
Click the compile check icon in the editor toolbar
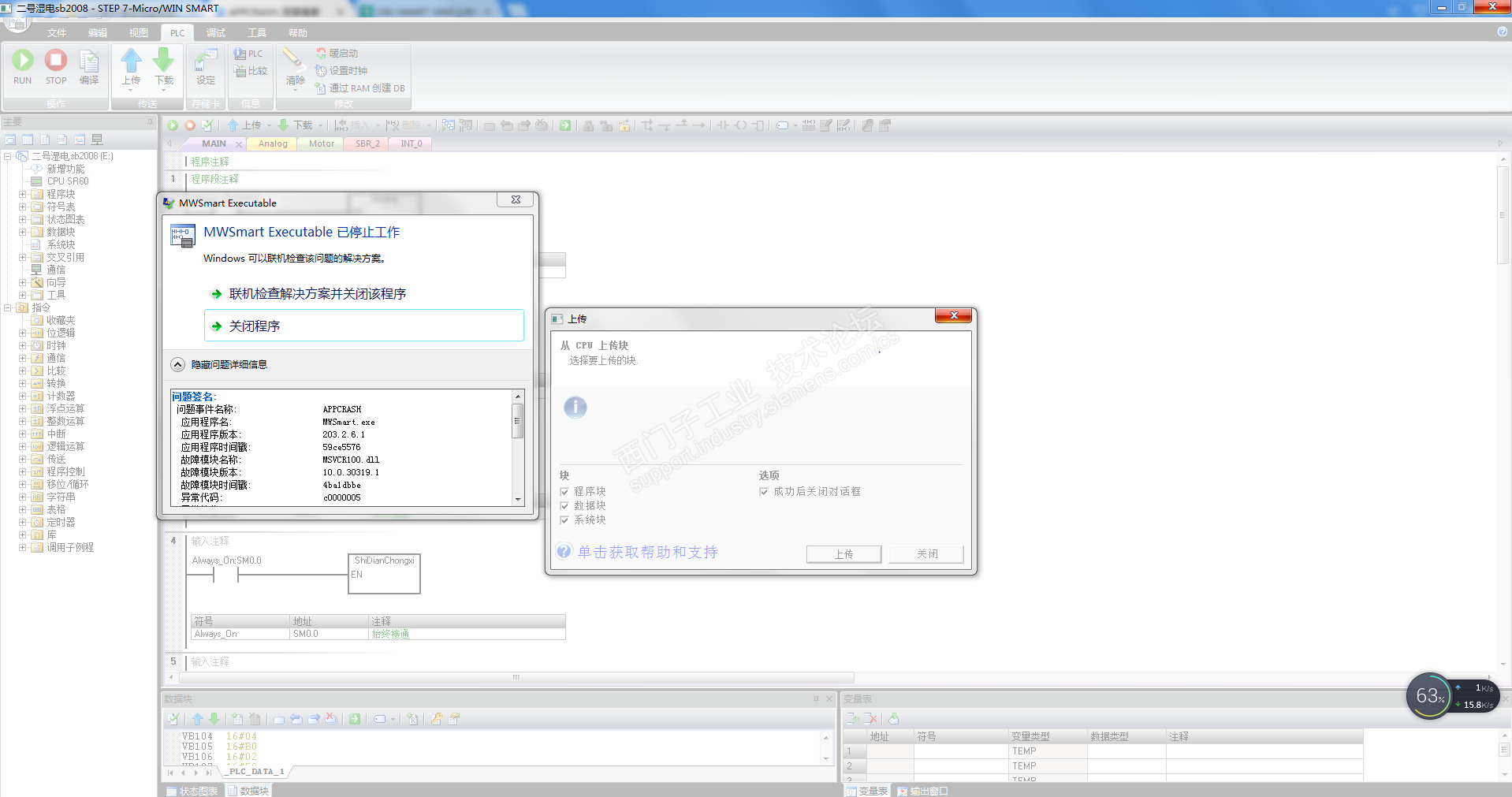tap(207, 125)
